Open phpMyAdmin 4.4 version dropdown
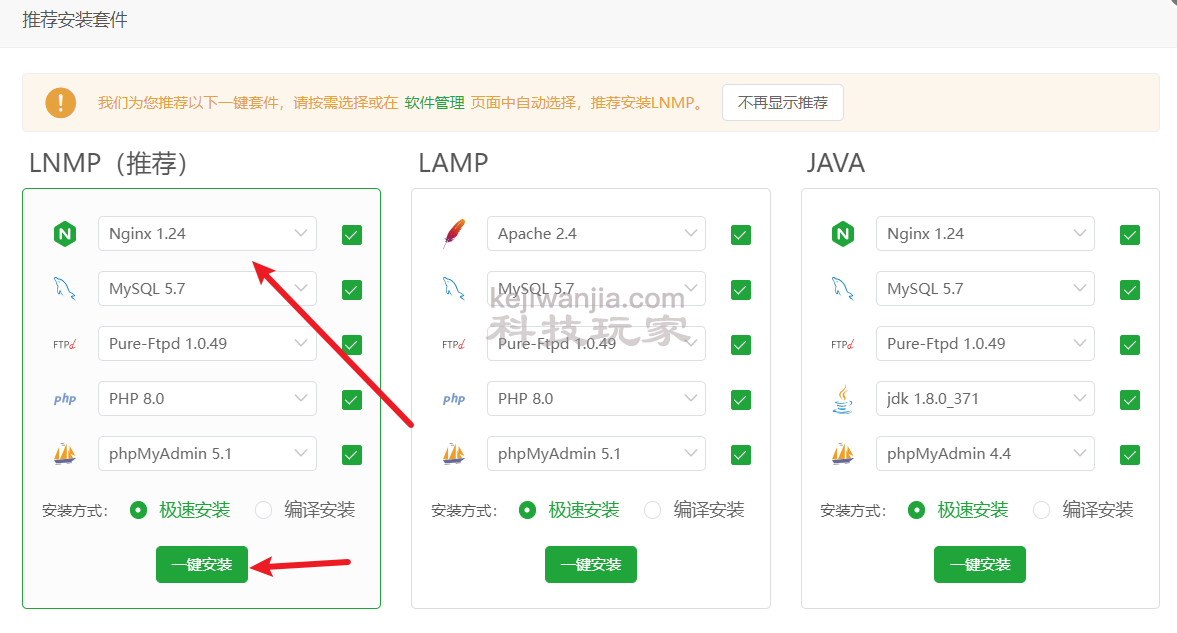The image size is (1177, 633). click(x=985, y=454)
